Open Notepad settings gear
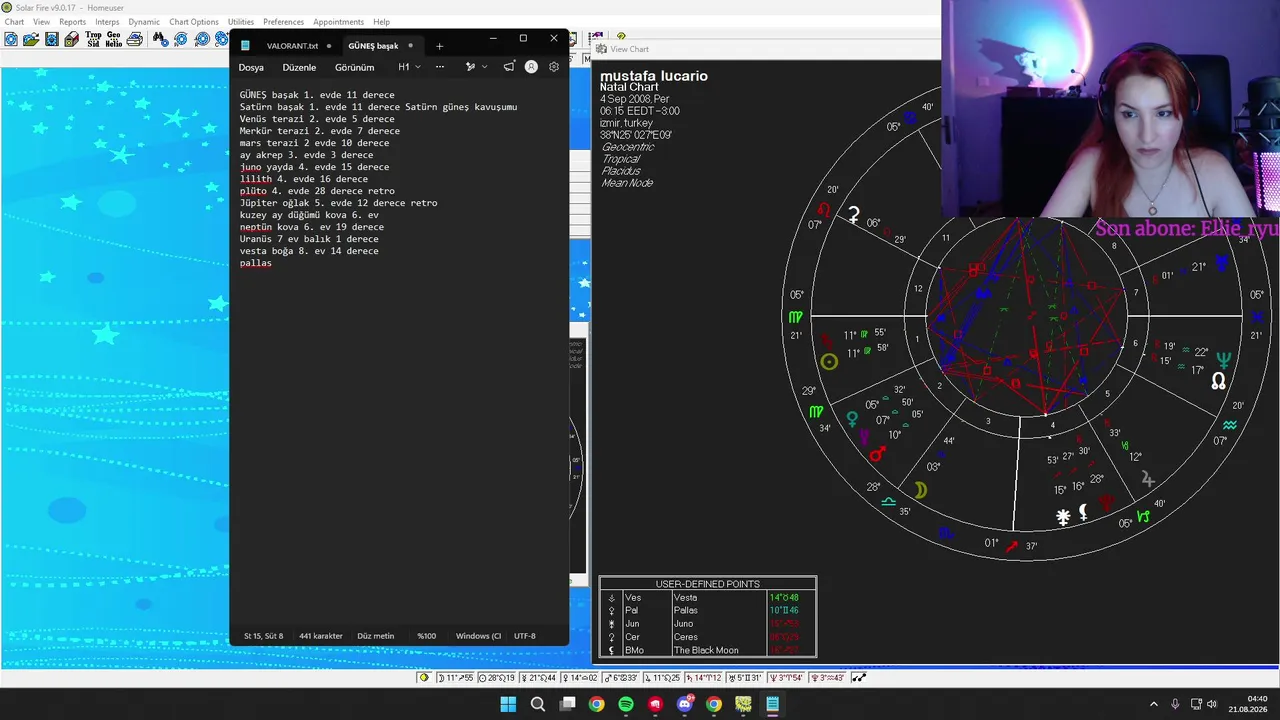The height and width of the screenshot is (720, 1280). coord(554,67)
